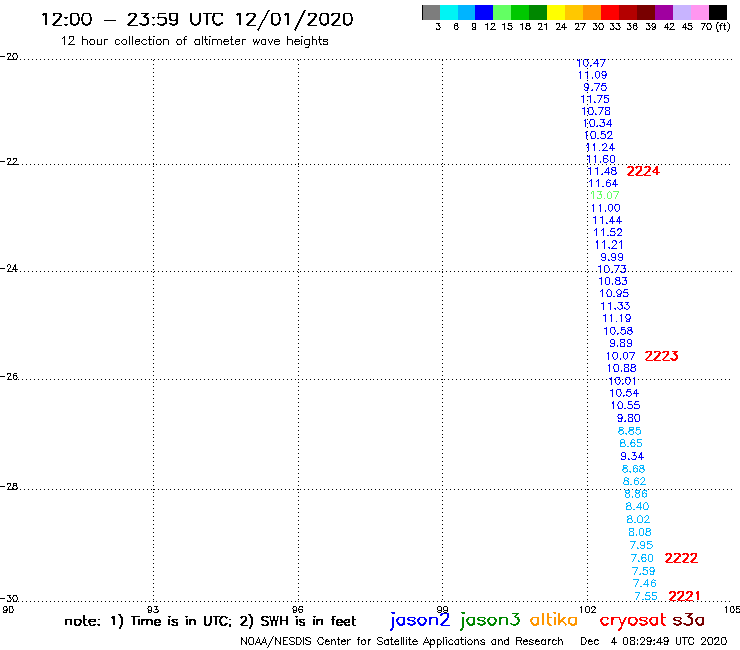Click the wave height value 11.00
Viewport: 740px width, 650px height.
tap(606, 208)
